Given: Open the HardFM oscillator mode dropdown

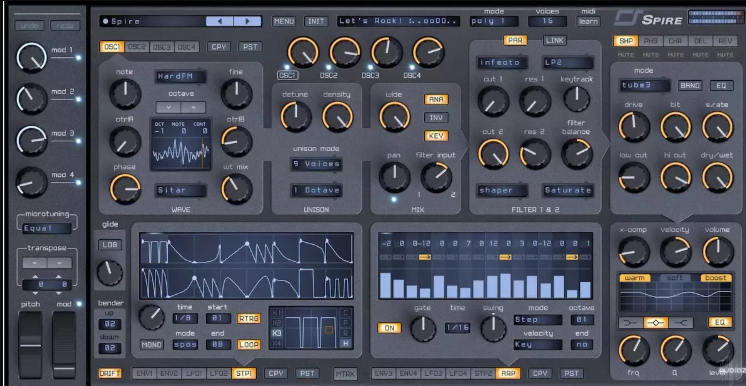Looking at the screenshot, I should pos(180,76).
